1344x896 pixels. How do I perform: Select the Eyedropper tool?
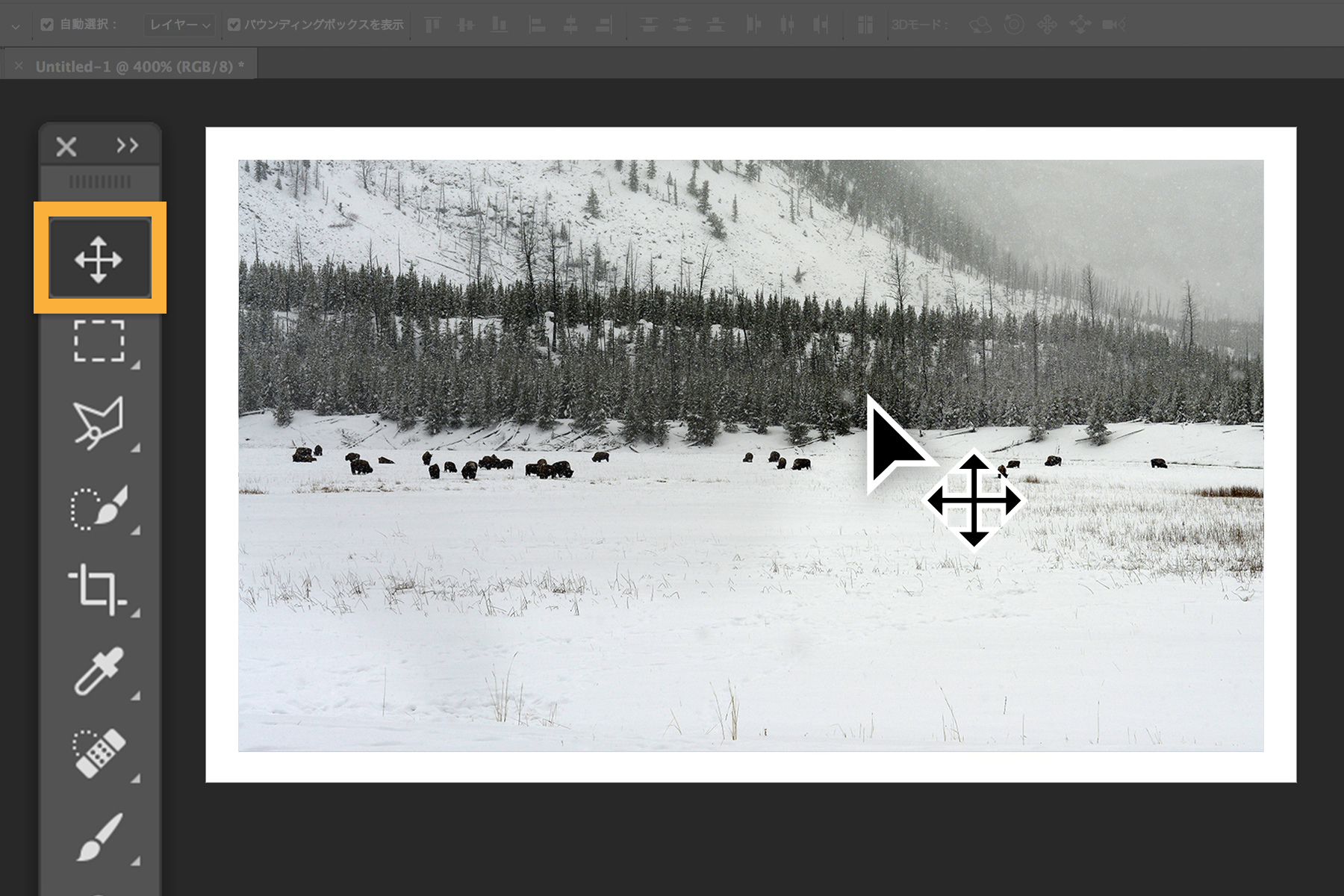98,672
